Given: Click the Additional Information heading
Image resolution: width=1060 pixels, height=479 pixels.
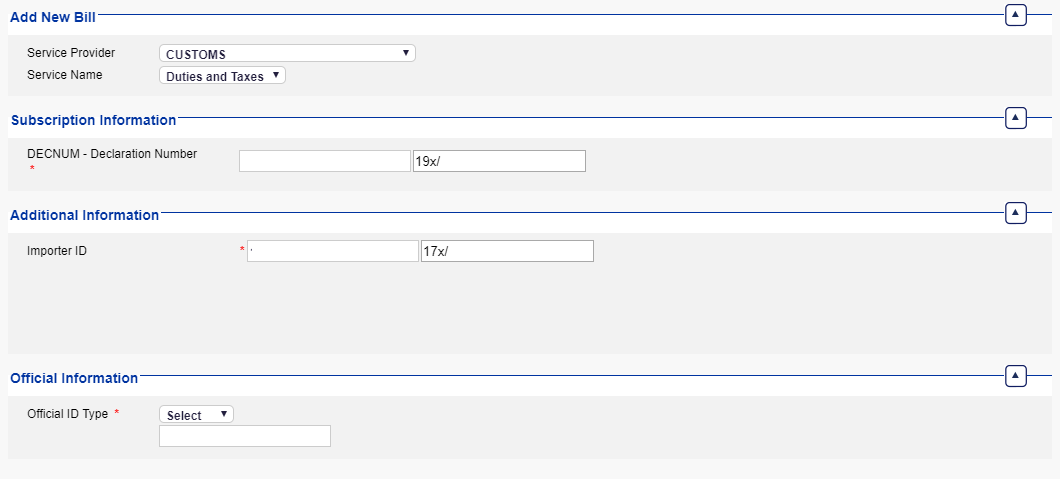Looking at the screenshot, I should (84, 215).
